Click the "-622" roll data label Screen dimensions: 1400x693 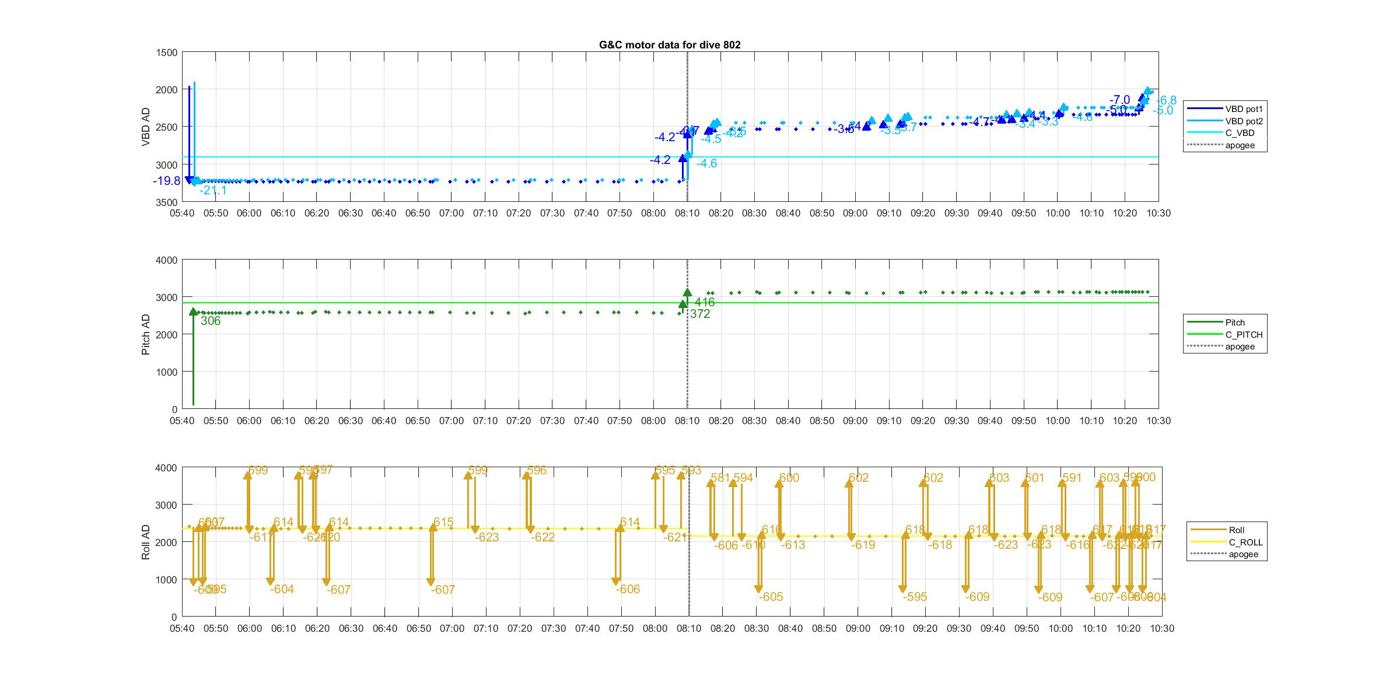[x=543, y=537]
